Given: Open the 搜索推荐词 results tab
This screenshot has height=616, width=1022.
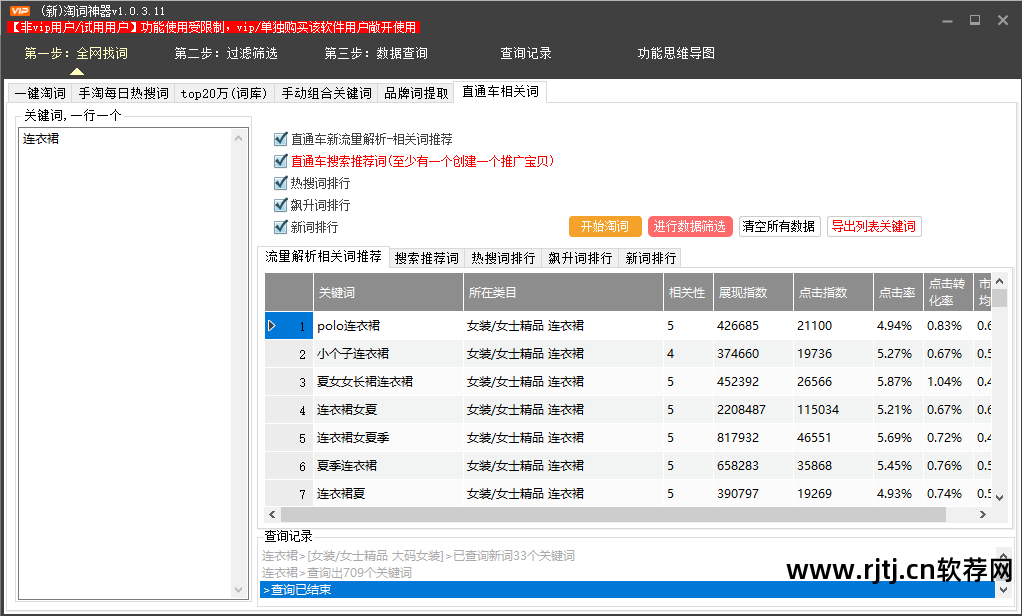Looking at the screenshot, I should coord(427,257).
